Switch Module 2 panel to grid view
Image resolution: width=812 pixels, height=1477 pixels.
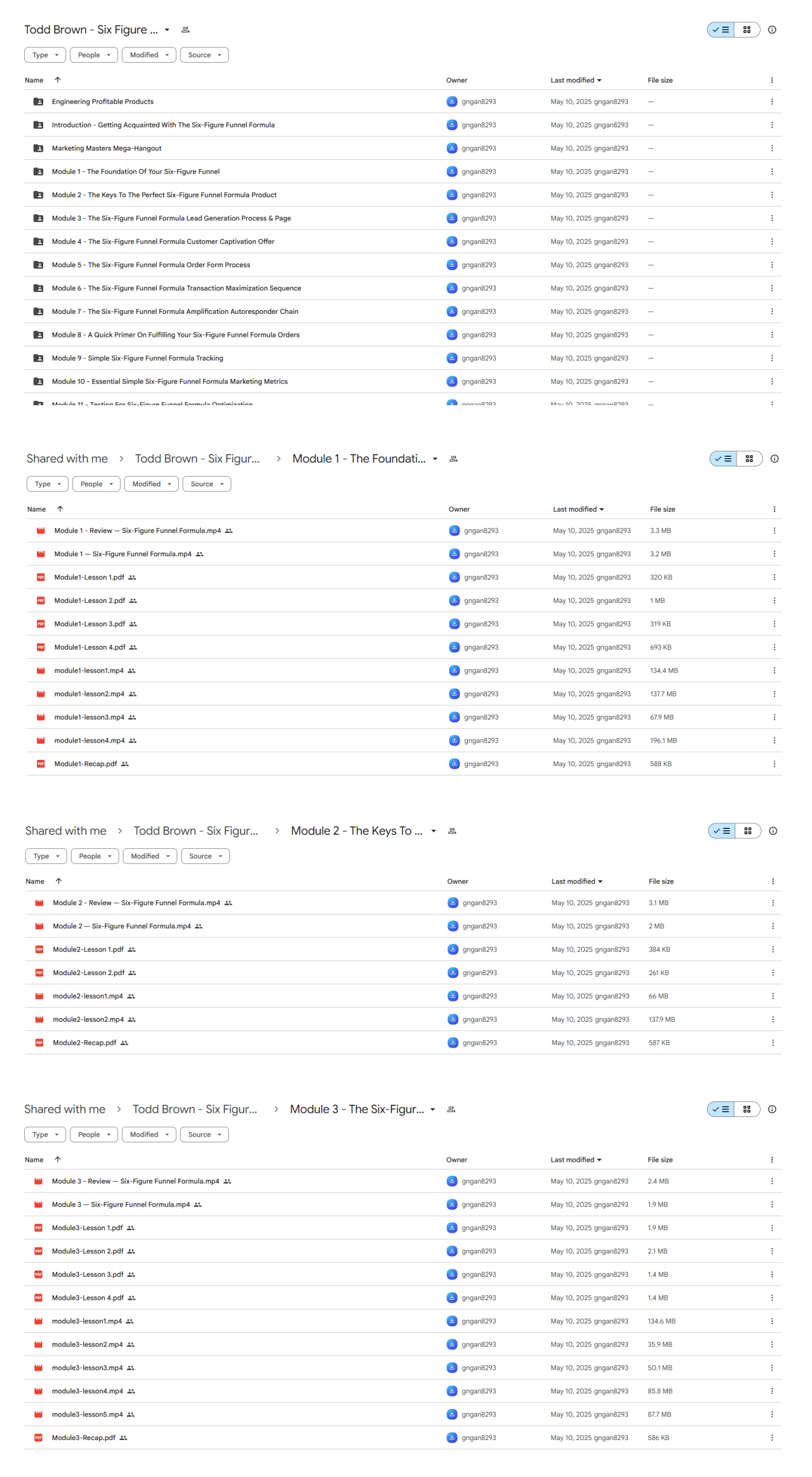coord(748,831)
